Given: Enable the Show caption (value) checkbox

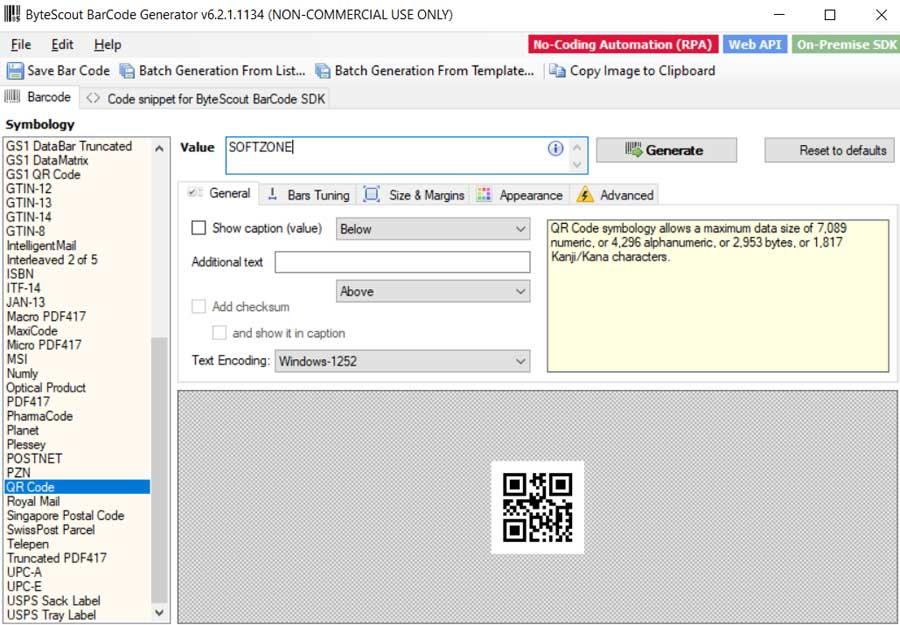Looking at the screenshot, I should pos(199,228).
